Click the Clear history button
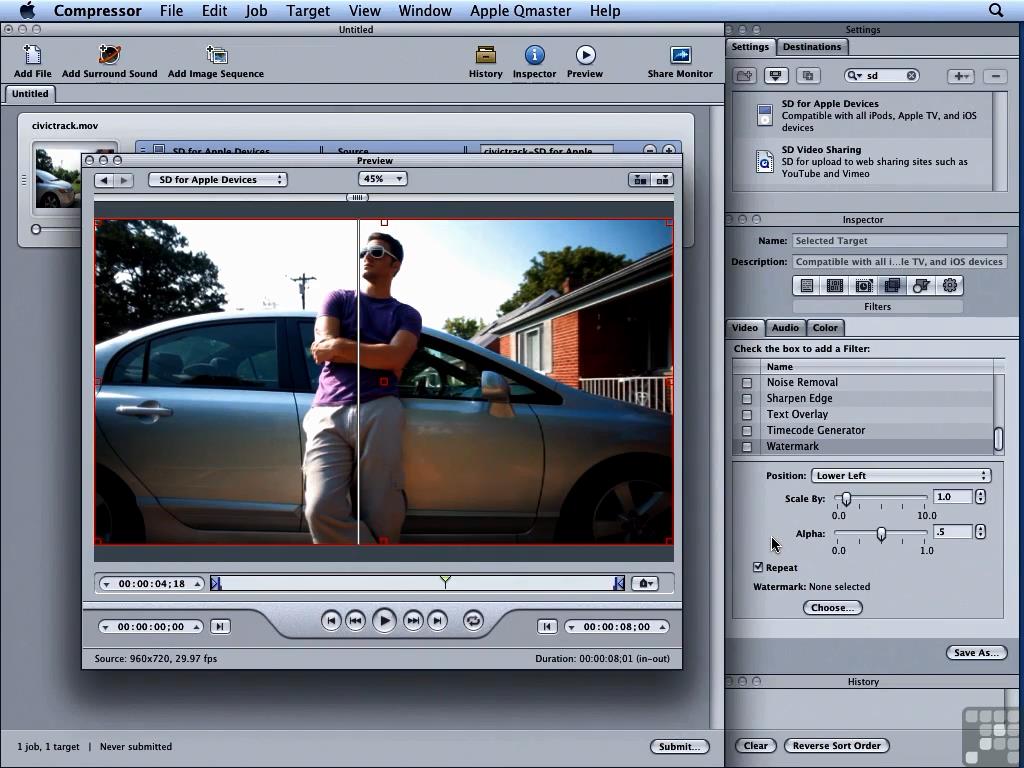This screenshot has height=768, width=1024. tap(756, 746)
